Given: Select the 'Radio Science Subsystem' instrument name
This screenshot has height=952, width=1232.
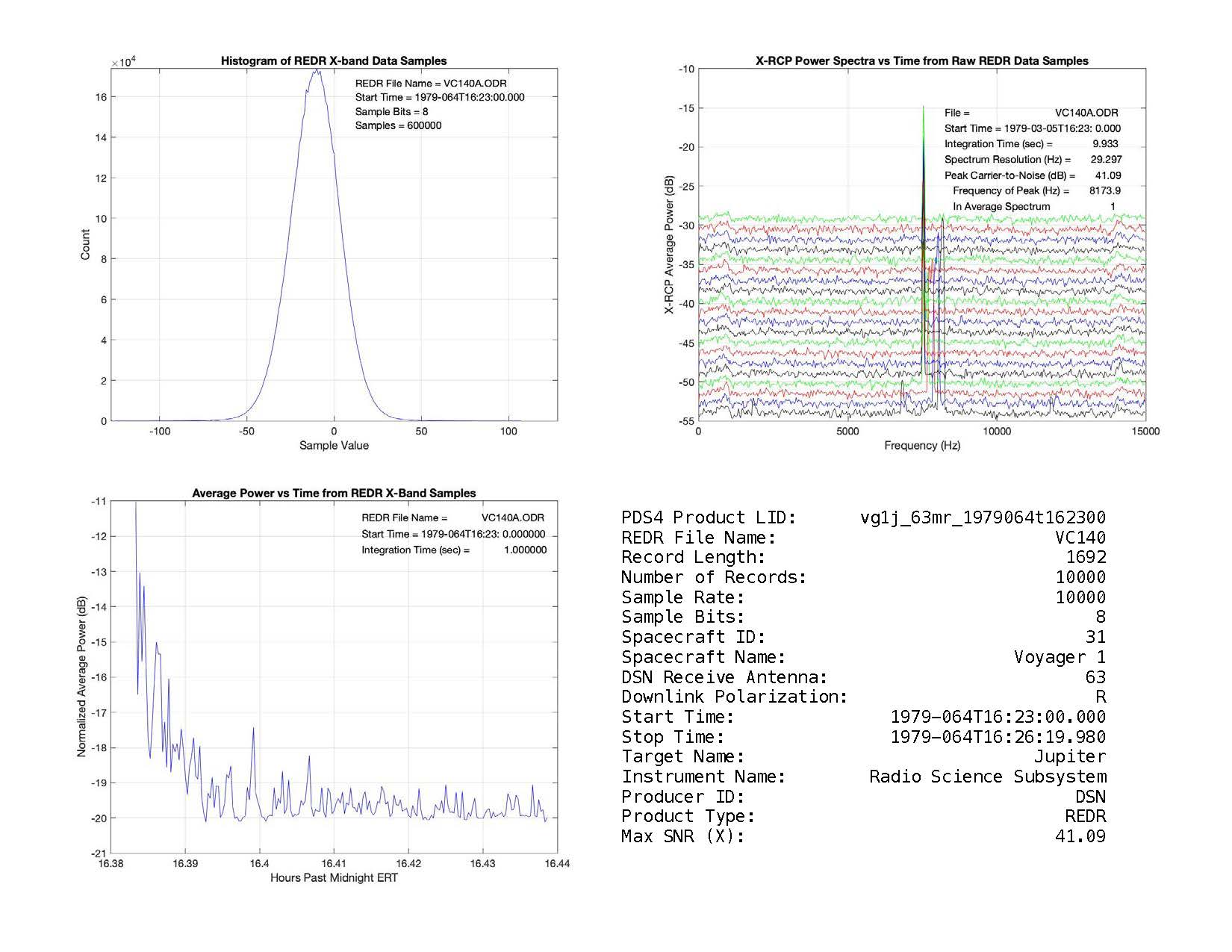Looking at the screenshot, I should click(987, 777).
